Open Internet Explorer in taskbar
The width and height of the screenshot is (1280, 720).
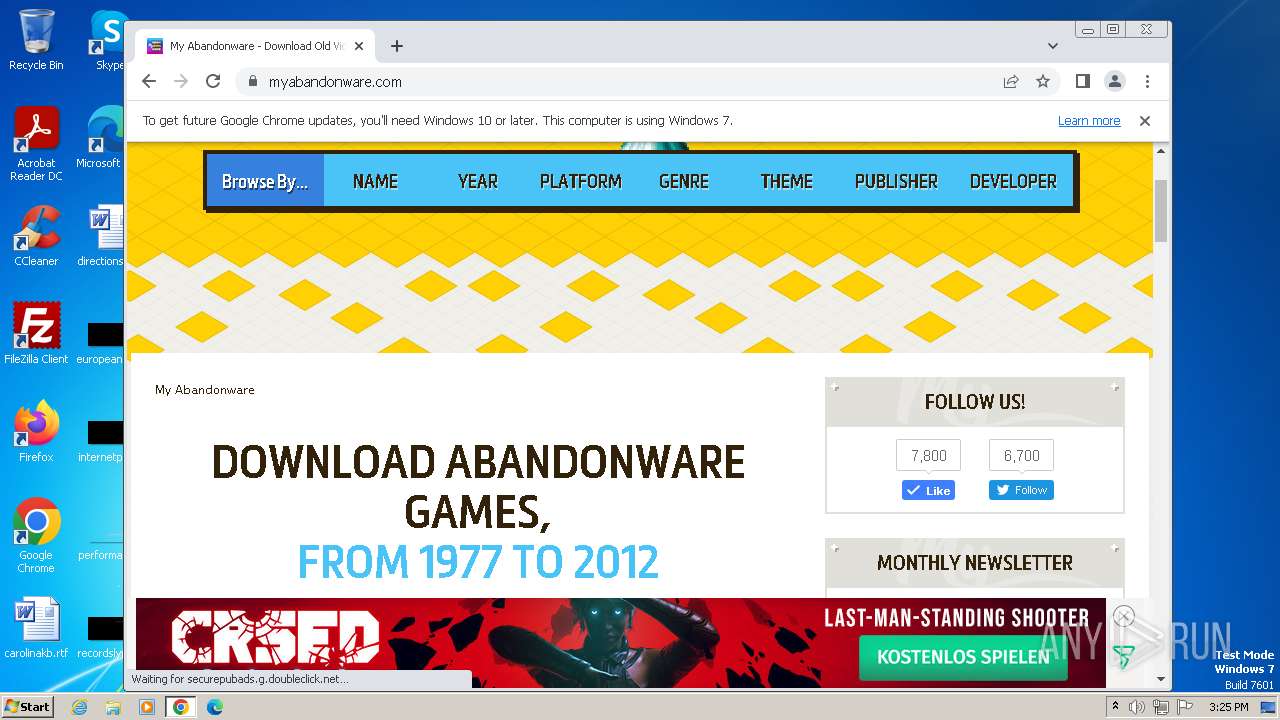(x=79, y=707)
